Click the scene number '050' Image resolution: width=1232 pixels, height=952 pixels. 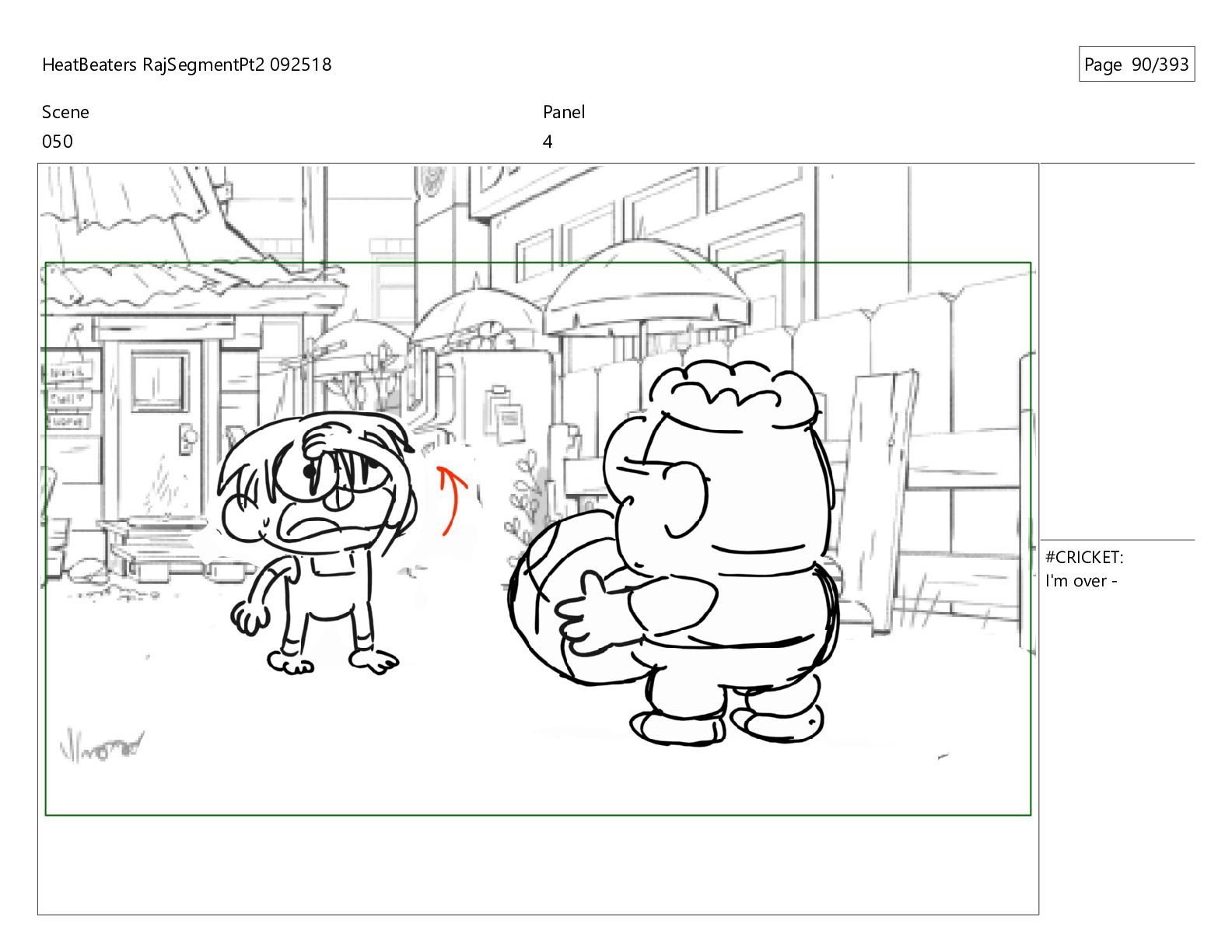pos(58,142)
